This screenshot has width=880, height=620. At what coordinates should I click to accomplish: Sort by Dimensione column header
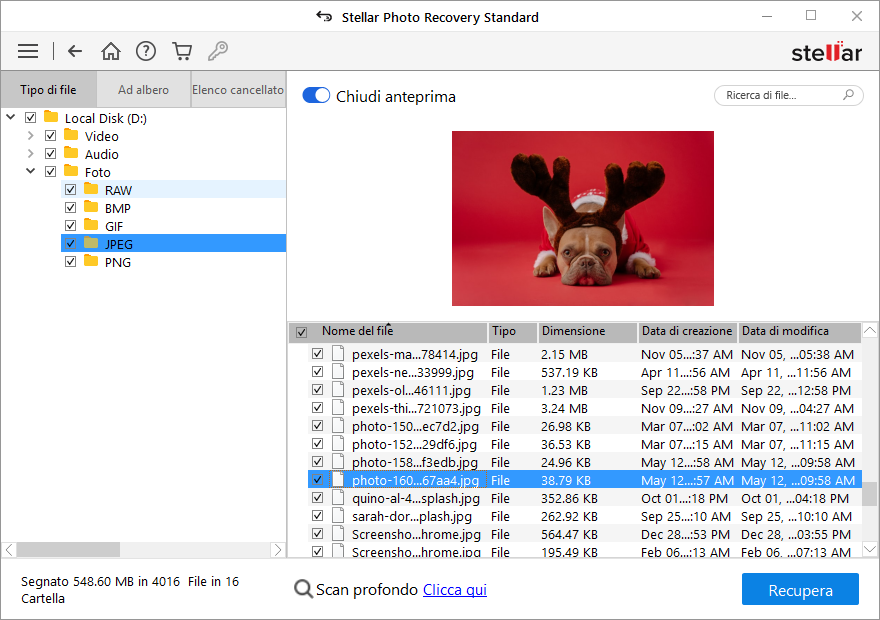click(587, 332)
